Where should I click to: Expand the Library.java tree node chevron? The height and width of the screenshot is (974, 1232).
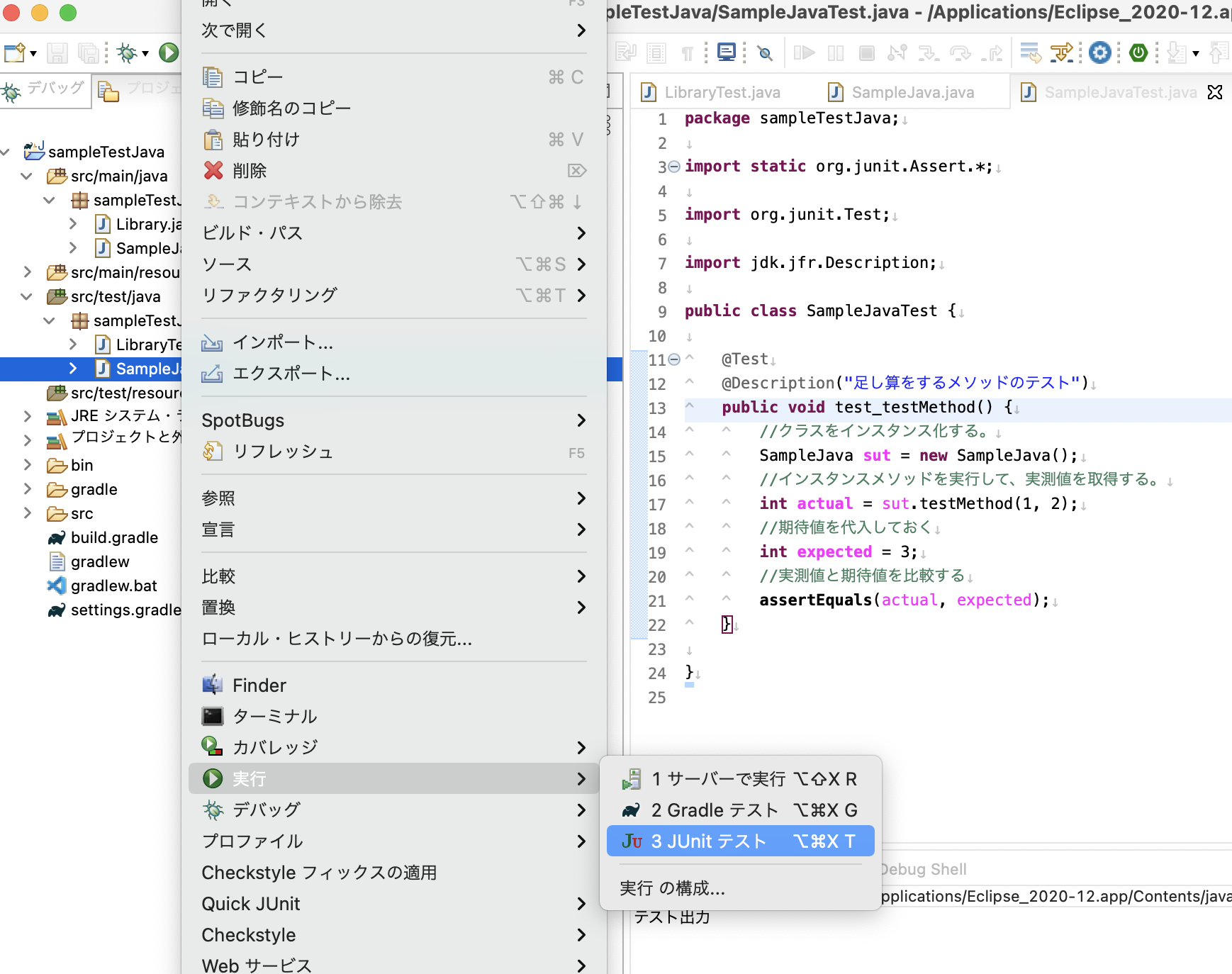click(73, 224)
